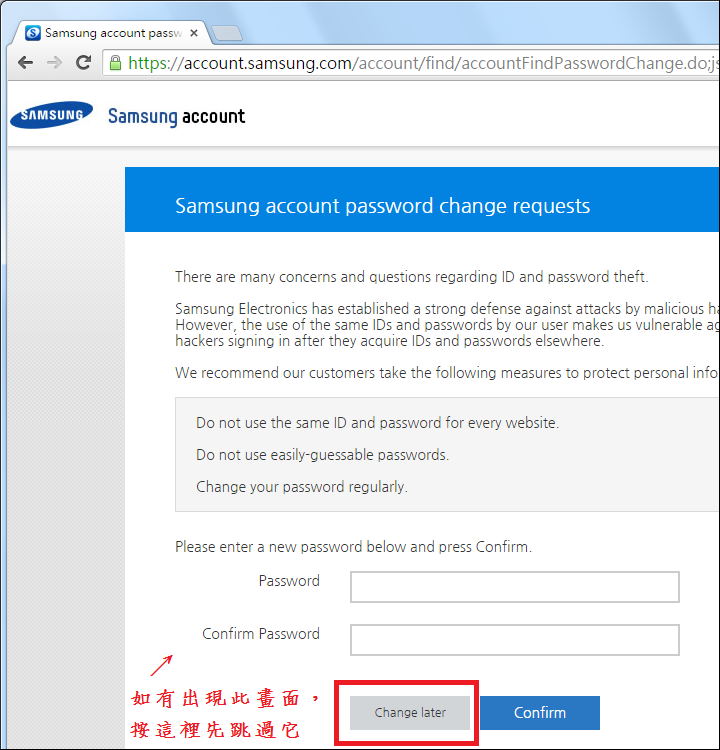Go back using the browser back arrow
720x750 pixels.
(25, 63)
